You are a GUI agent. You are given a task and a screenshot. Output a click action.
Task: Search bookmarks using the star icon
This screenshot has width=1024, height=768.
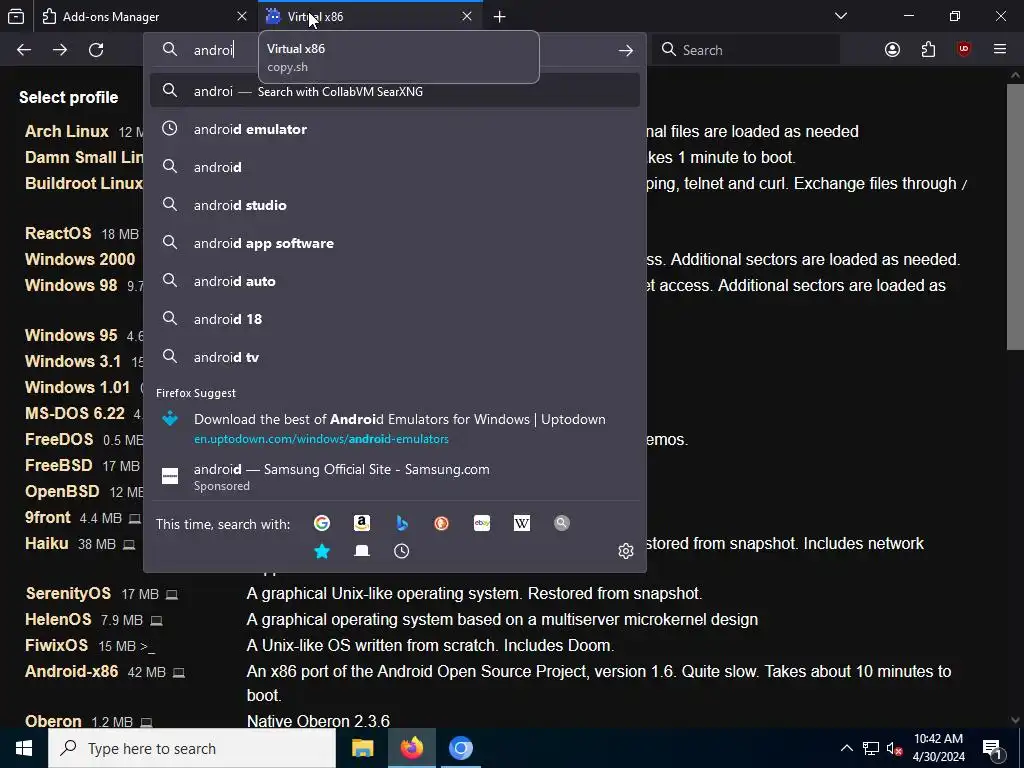(x=322, y=551)
